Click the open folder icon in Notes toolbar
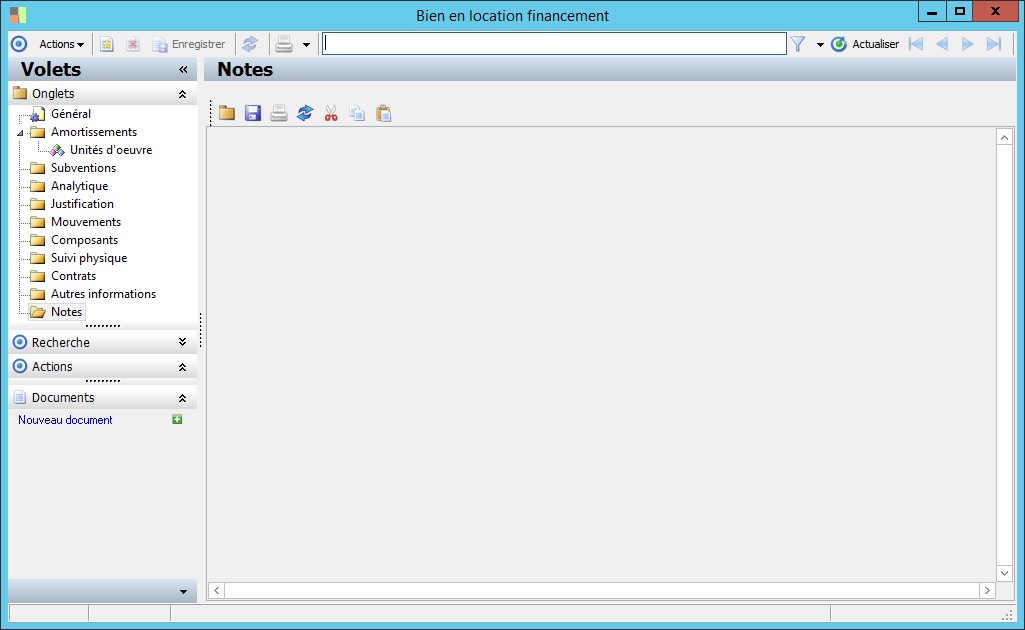This screenshot has height=630, width=1025. pyautogui.click(x=227, y=113)
